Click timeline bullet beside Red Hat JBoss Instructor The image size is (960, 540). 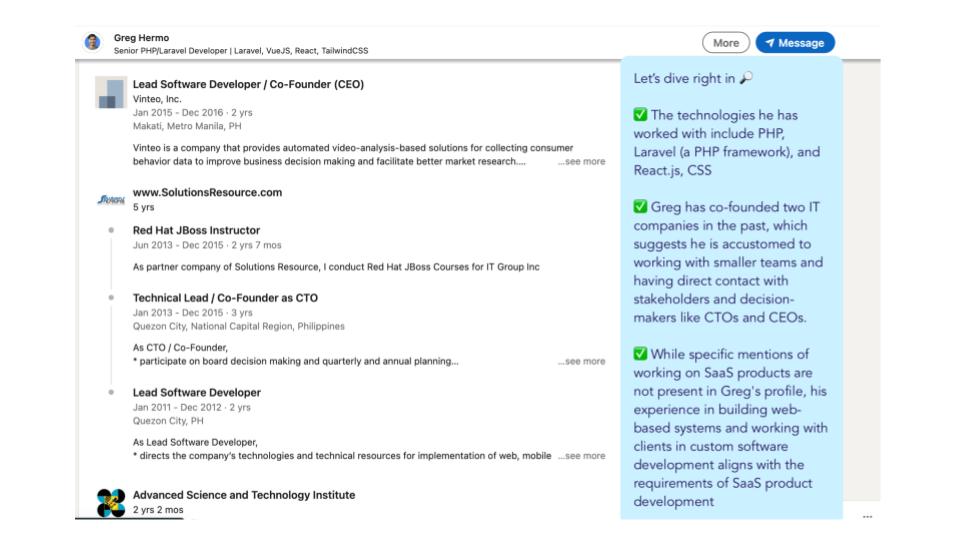111,230
